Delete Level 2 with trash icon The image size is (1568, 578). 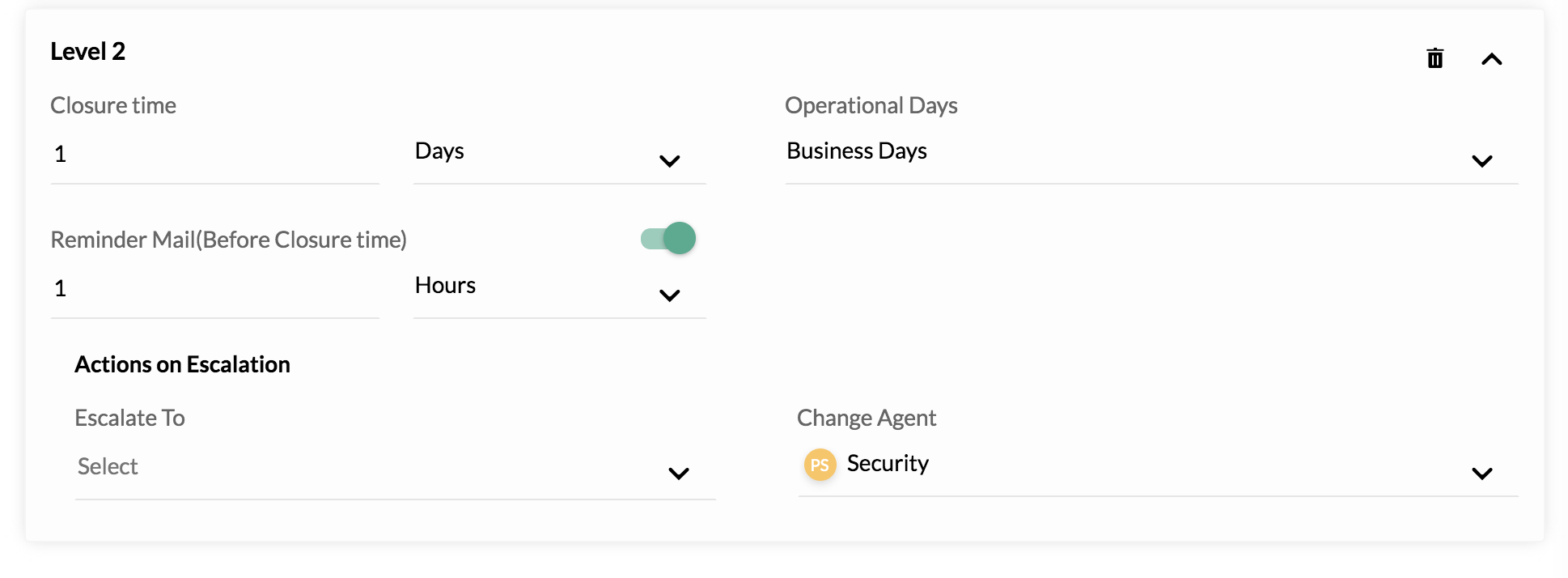click(x=1435, y=58)
